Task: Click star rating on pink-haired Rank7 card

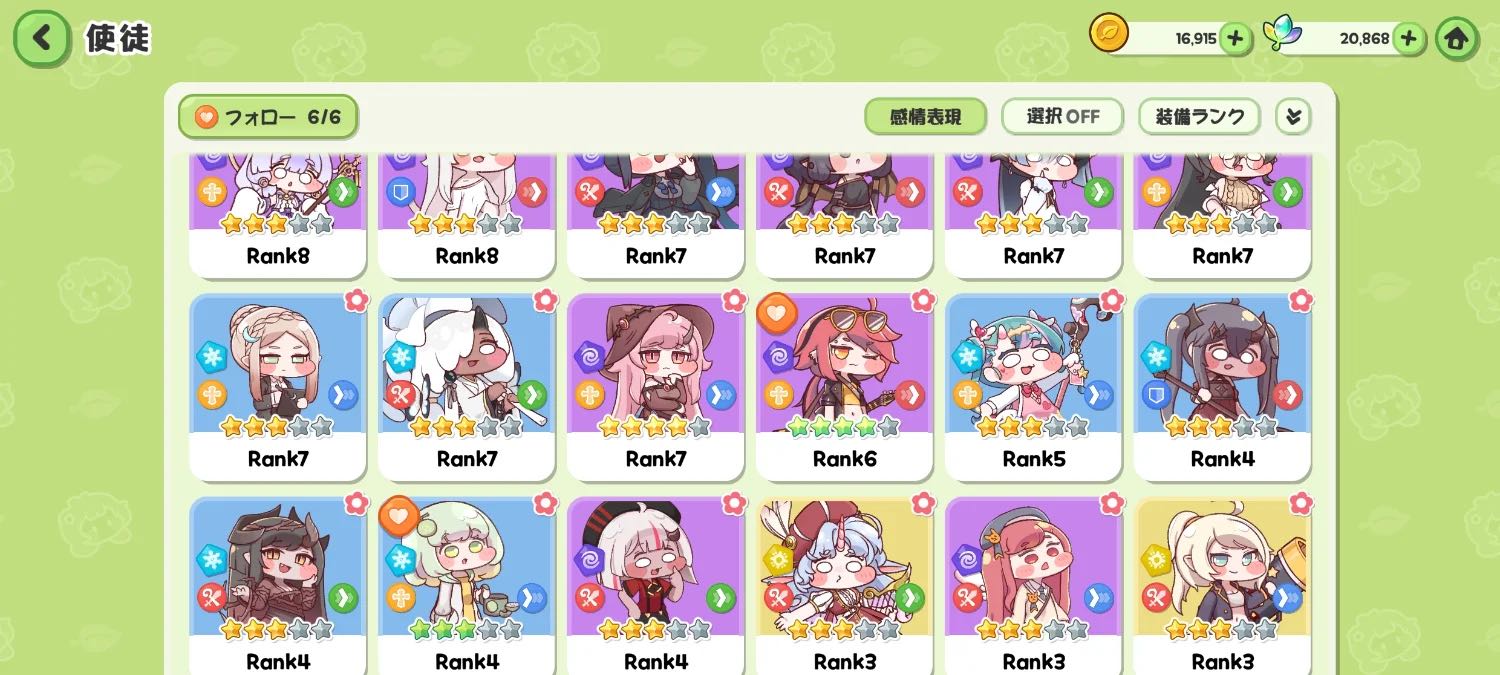Action: [x=655, y=427]
